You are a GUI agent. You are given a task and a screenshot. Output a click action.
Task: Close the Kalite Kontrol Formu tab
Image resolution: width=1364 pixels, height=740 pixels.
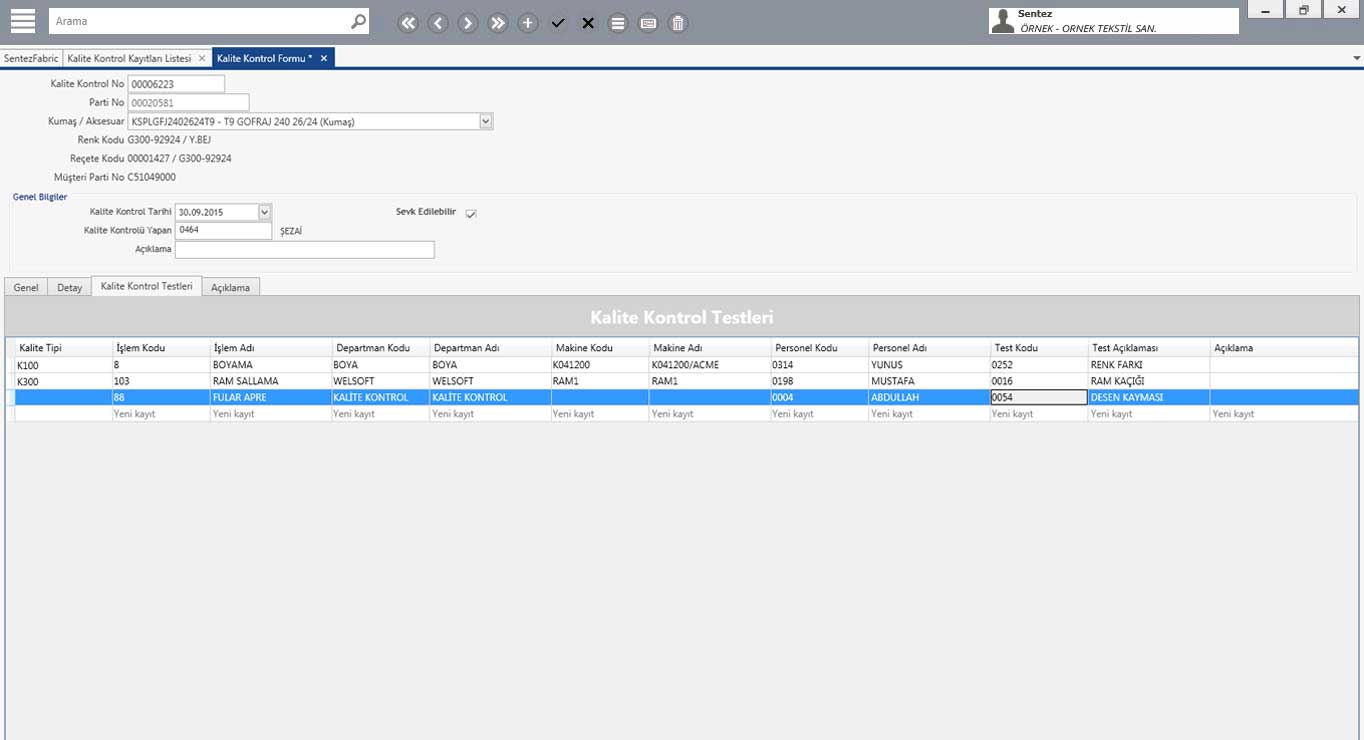[324, 58]
